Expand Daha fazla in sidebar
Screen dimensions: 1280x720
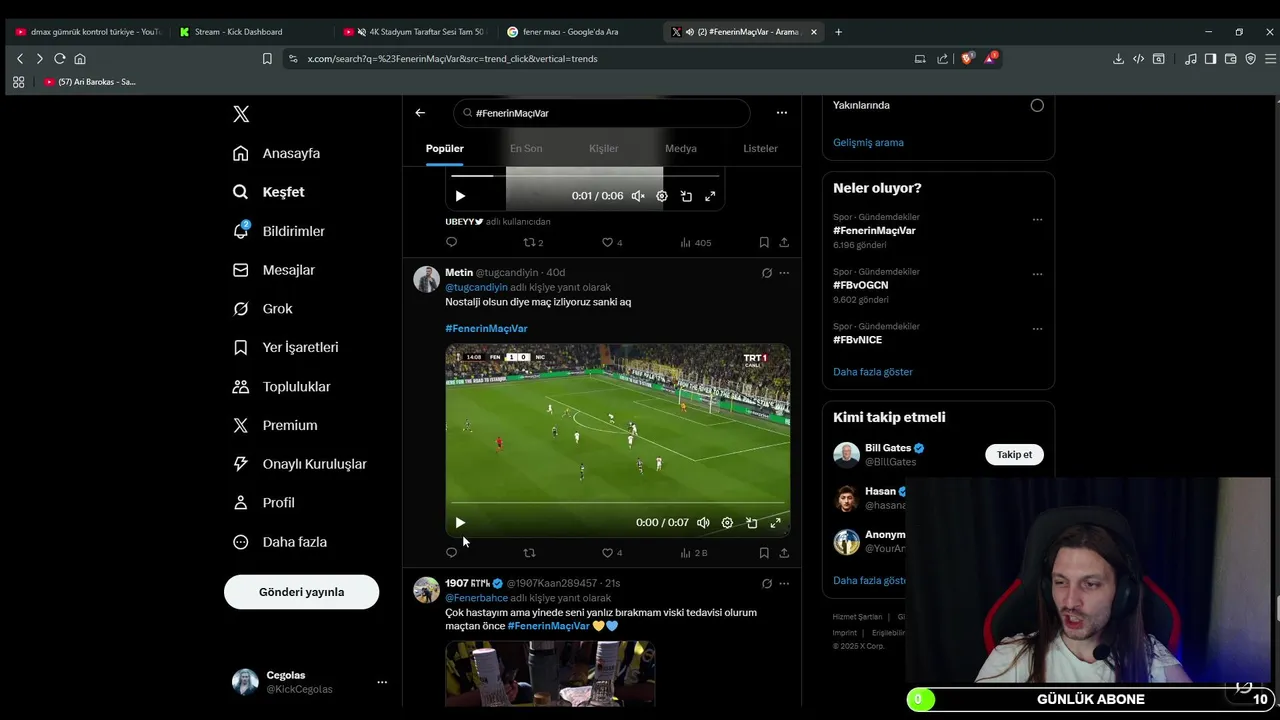tap(280, 542)
